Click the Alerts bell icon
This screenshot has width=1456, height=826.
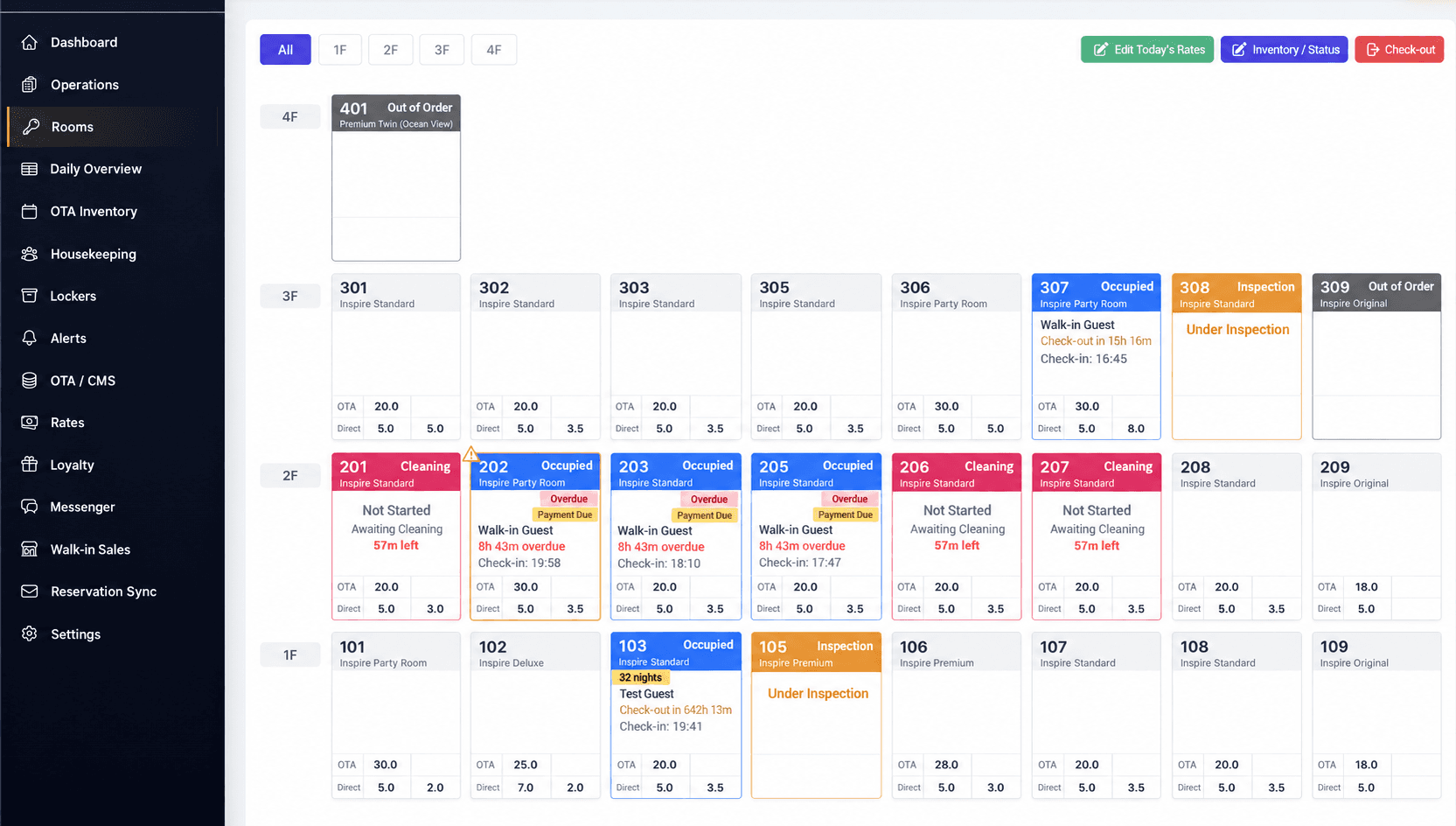click(x=30, y=338)
